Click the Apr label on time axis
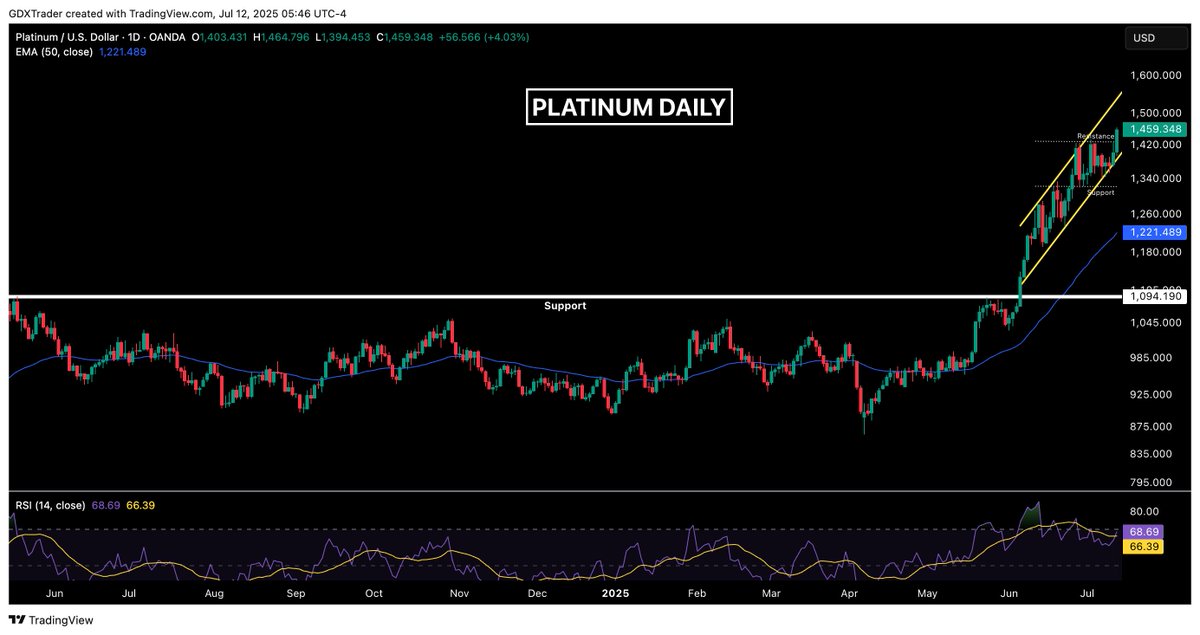The width and height of the screenshot is (1200, 635). click(850, 594)
